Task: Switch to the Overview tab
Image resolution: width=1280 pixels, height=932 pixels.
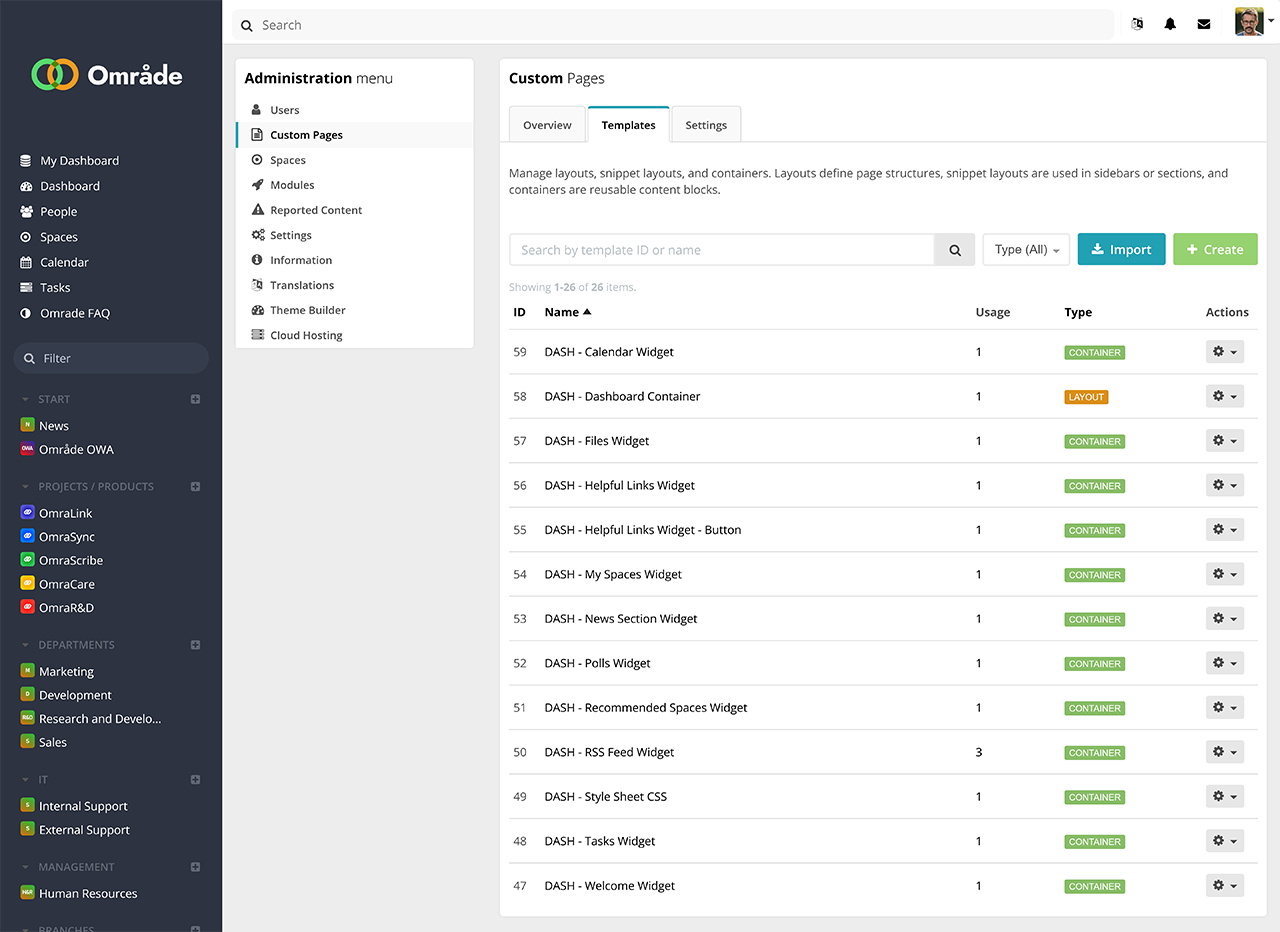Action: (x=547, y=125)
